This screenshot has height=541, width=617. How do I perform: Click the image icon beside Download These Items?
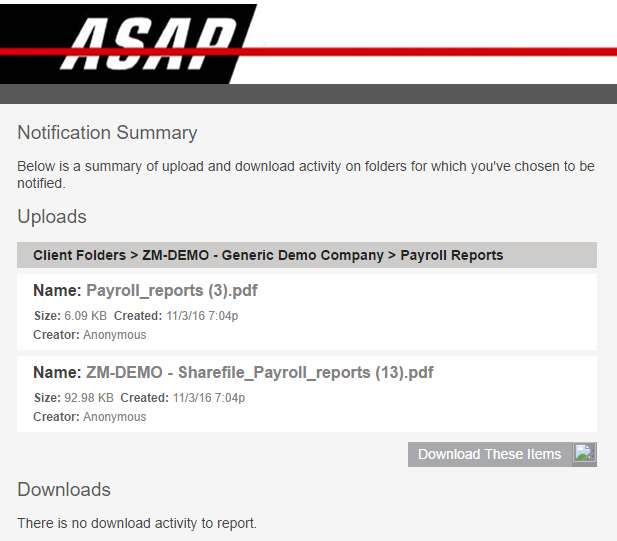click(584, 454)
